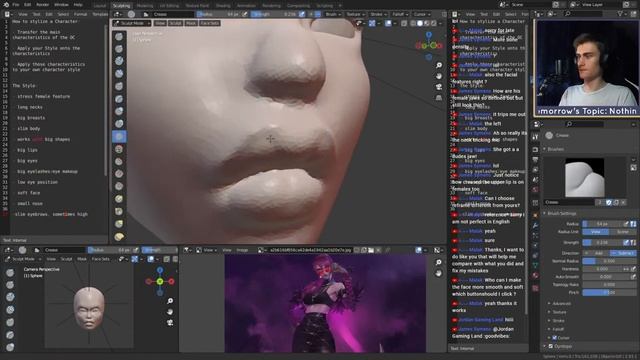Expand the Falloff subpanel in properties
640x360 pixels.
click(x=557, y=329)
